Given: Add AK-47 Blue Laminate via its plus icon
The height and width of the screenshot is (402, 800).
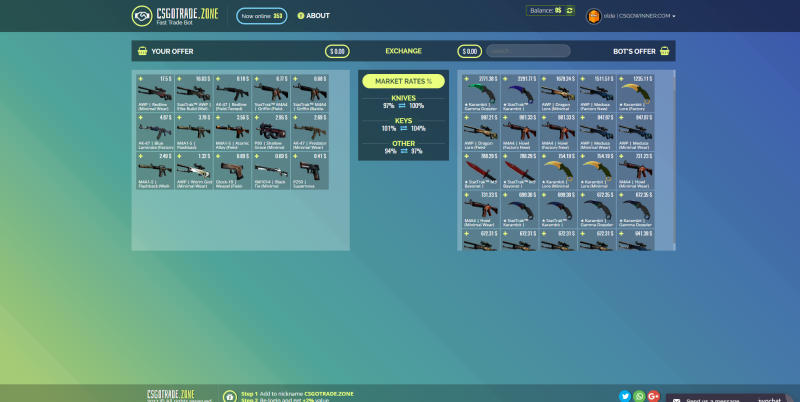Looking at the screenshot, I should [x=140, y=118].
